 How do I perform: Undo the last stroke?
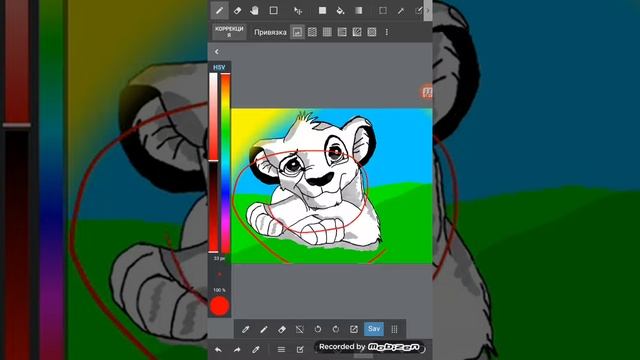click(218, 349)
